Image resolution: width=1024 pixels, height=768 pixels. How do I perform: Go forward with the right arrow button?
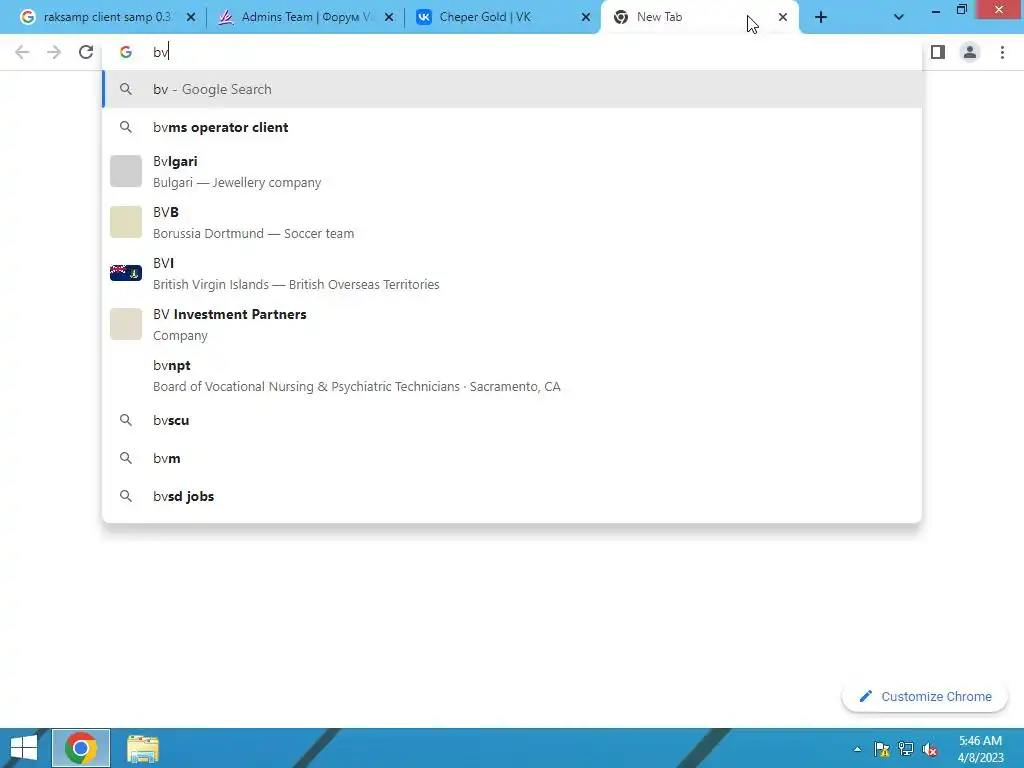(x=54, y=52)
